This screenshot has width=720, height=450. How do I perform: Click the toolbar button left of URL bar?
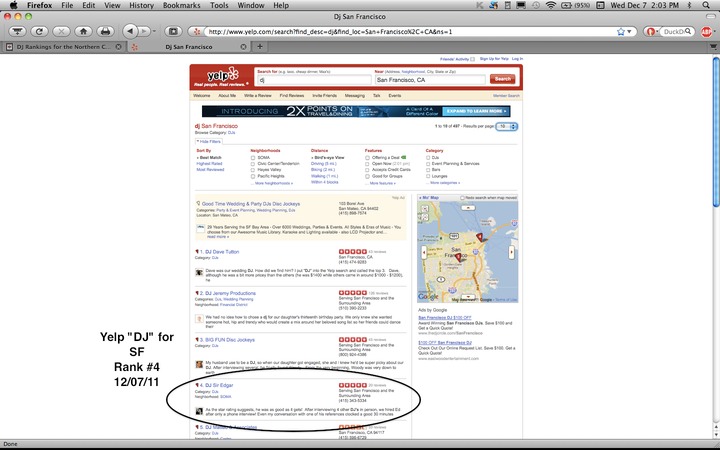pyautogui.click(x=173, y=31)
